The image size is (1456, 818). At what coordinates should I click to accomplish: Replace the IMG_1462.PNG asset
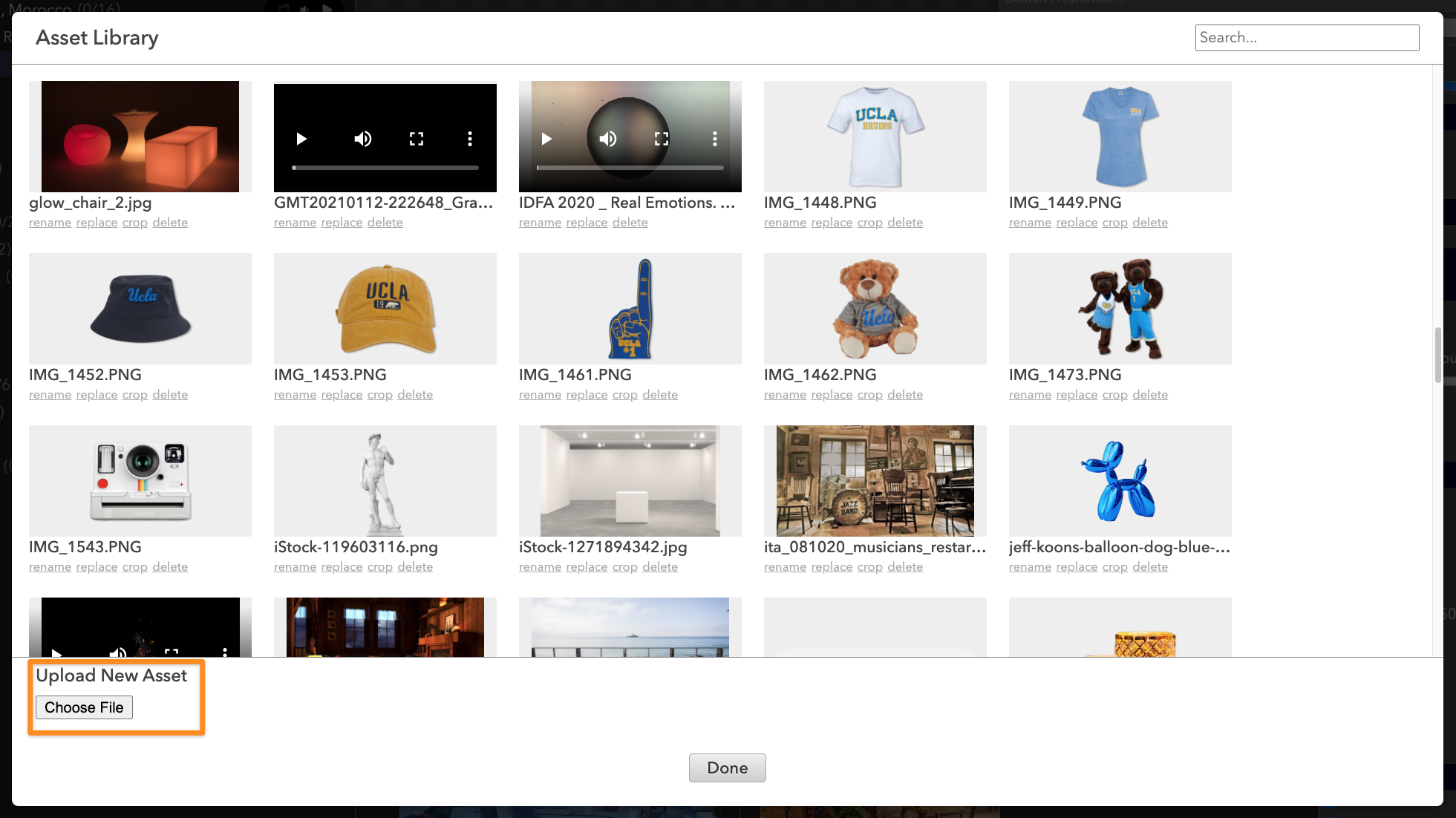tap(831, 395)
